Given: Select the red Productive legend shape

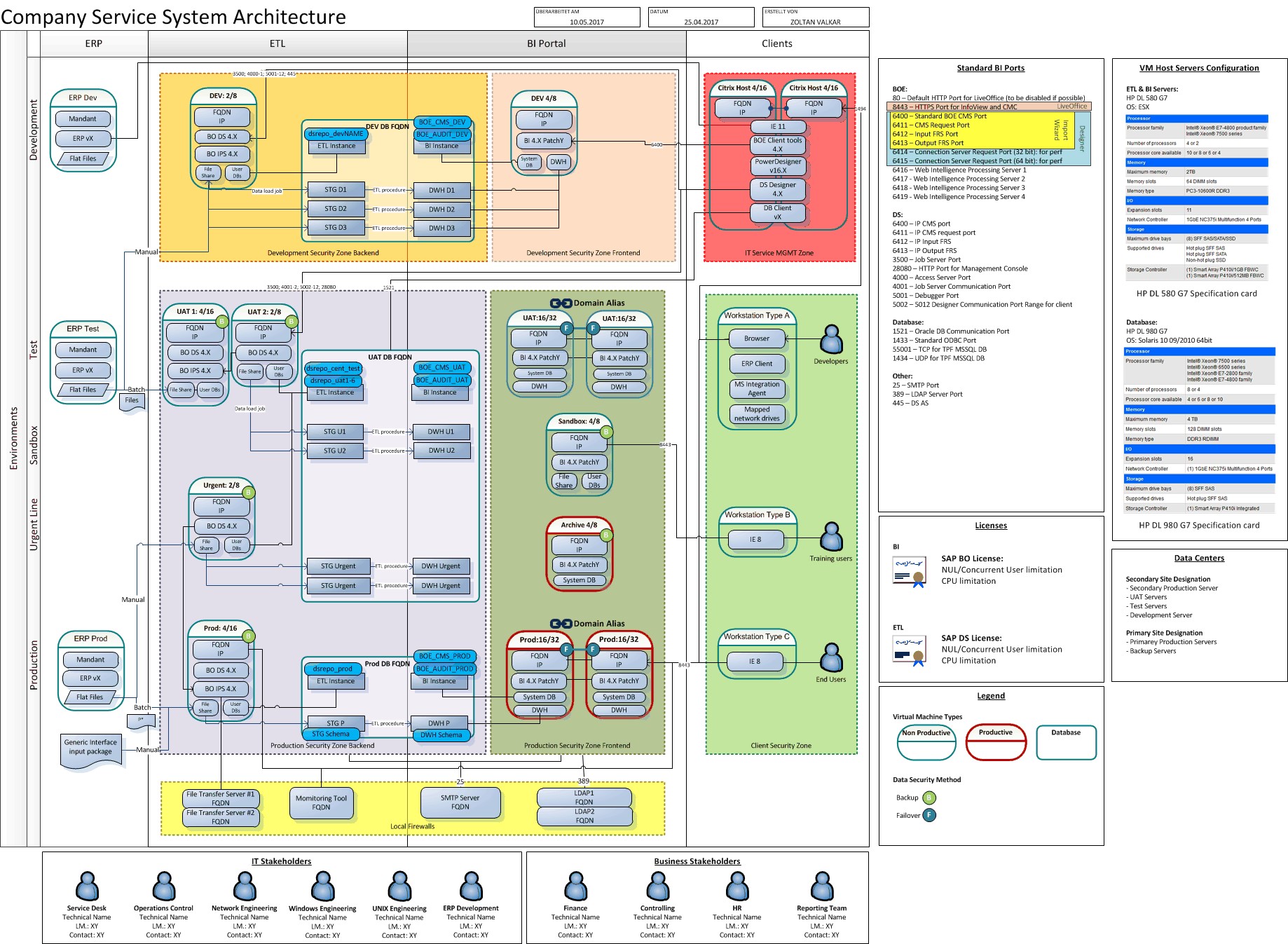Looking at the screenshot, I should 996,743.
